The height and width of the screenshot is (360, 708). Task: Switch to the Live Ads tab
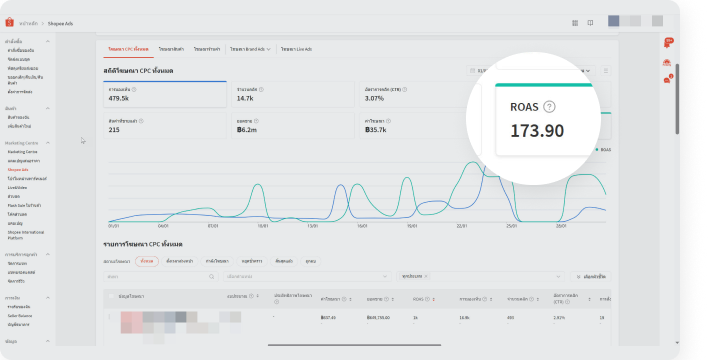tap(296, 49)
